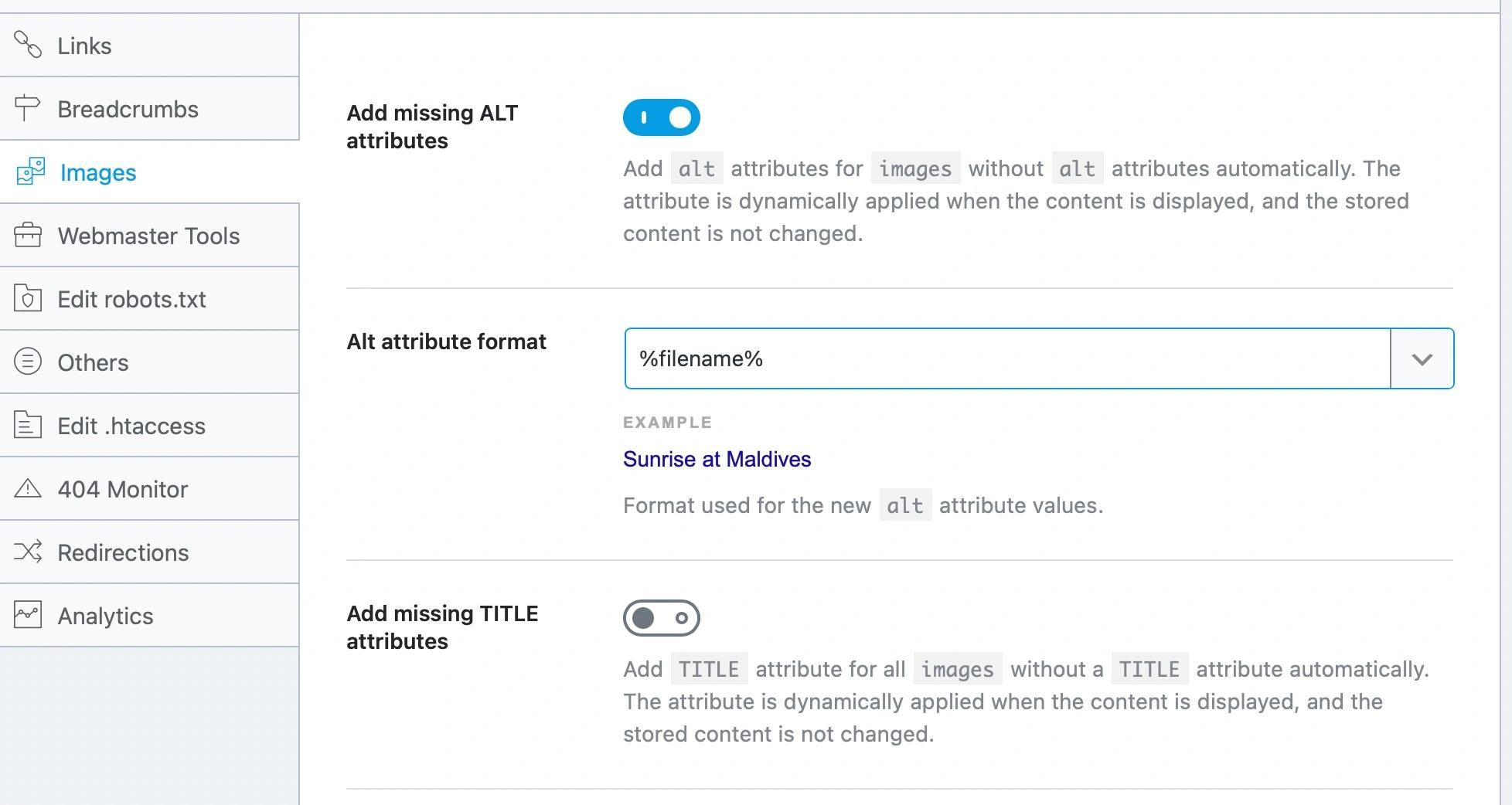Open Analytics via its chart icon

click(x=29, y=616)
